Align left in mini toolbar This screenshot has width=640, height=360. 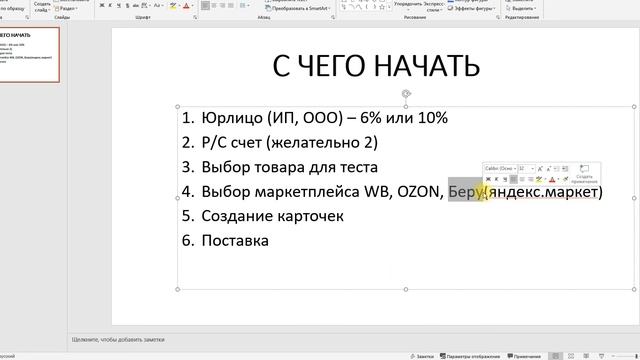click(x=513, y=179)
